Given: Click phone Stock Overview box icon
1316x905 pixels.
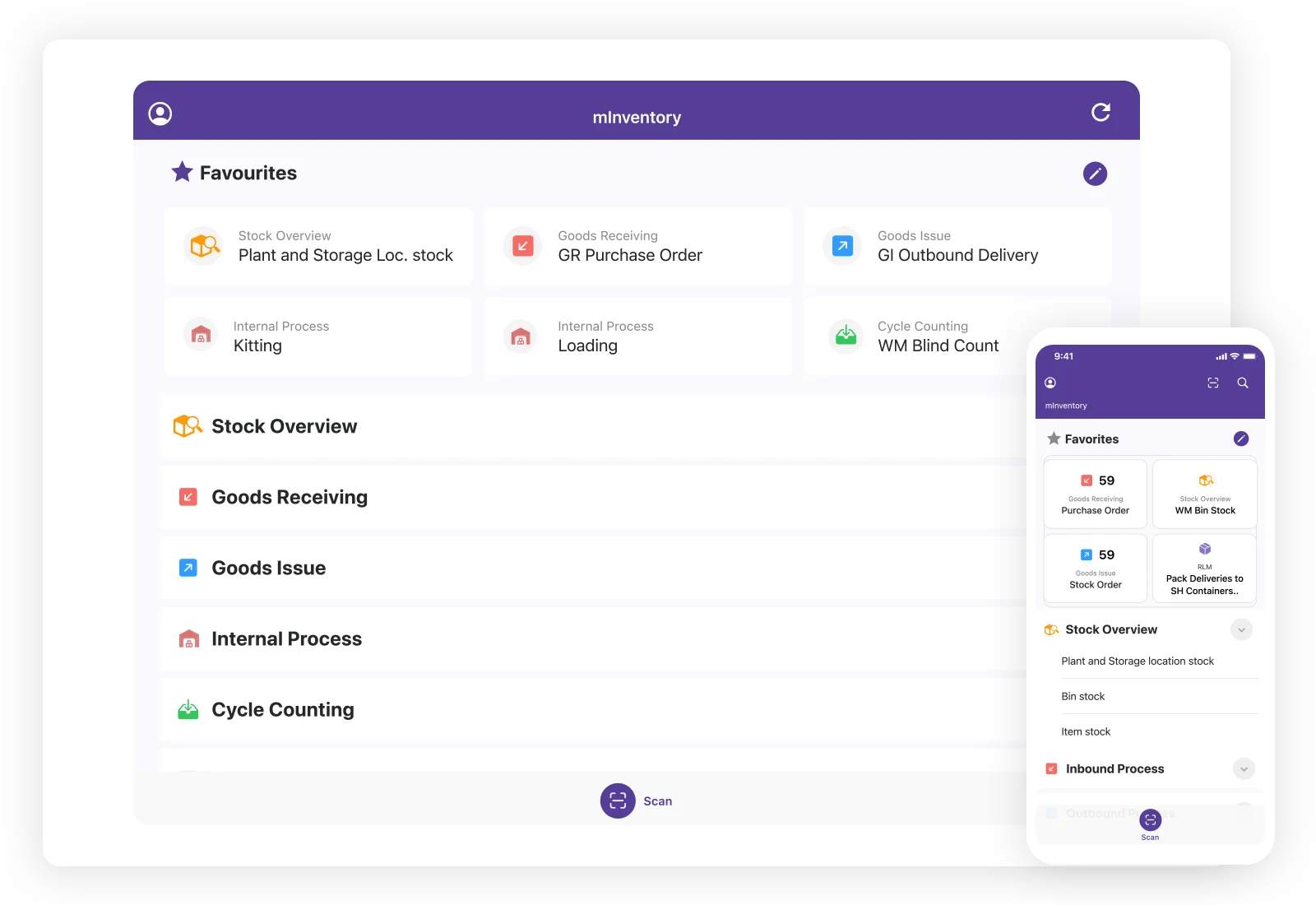Looking at the screenshot, I should pyautogui.click(x=1051, y=629).
